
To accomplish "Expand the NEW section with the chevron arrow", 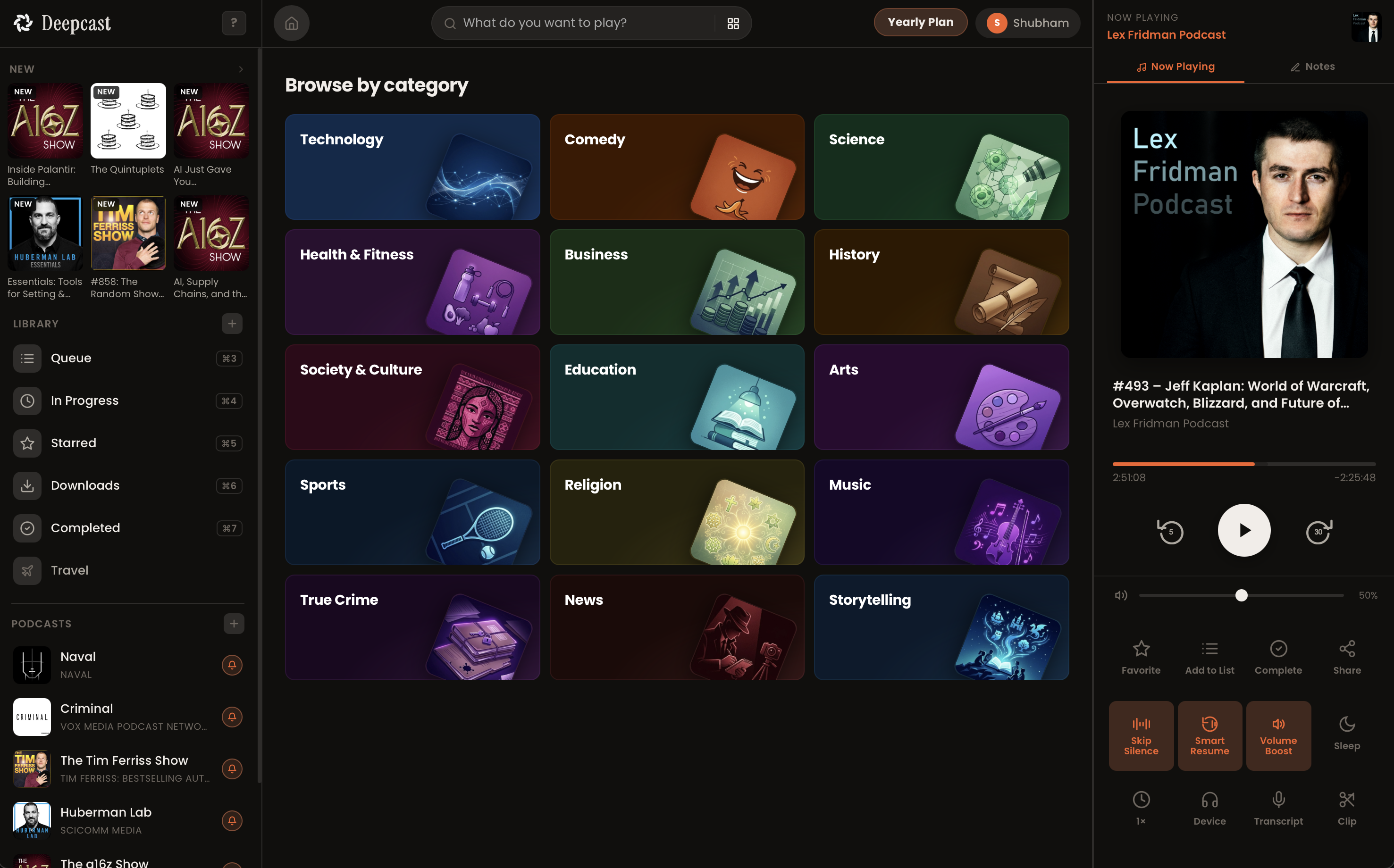I will (x=241, y=69).
